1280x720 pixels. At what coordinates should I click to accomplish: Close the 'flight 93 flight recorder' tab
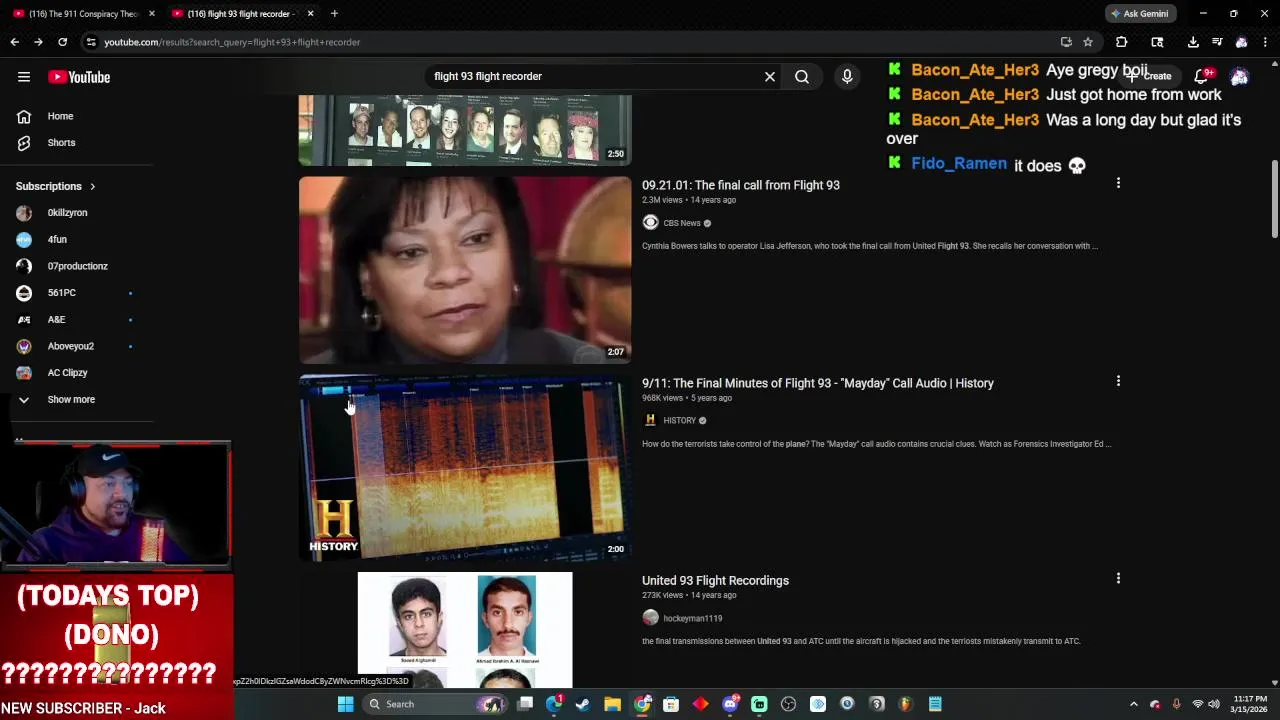coord(310,13)
